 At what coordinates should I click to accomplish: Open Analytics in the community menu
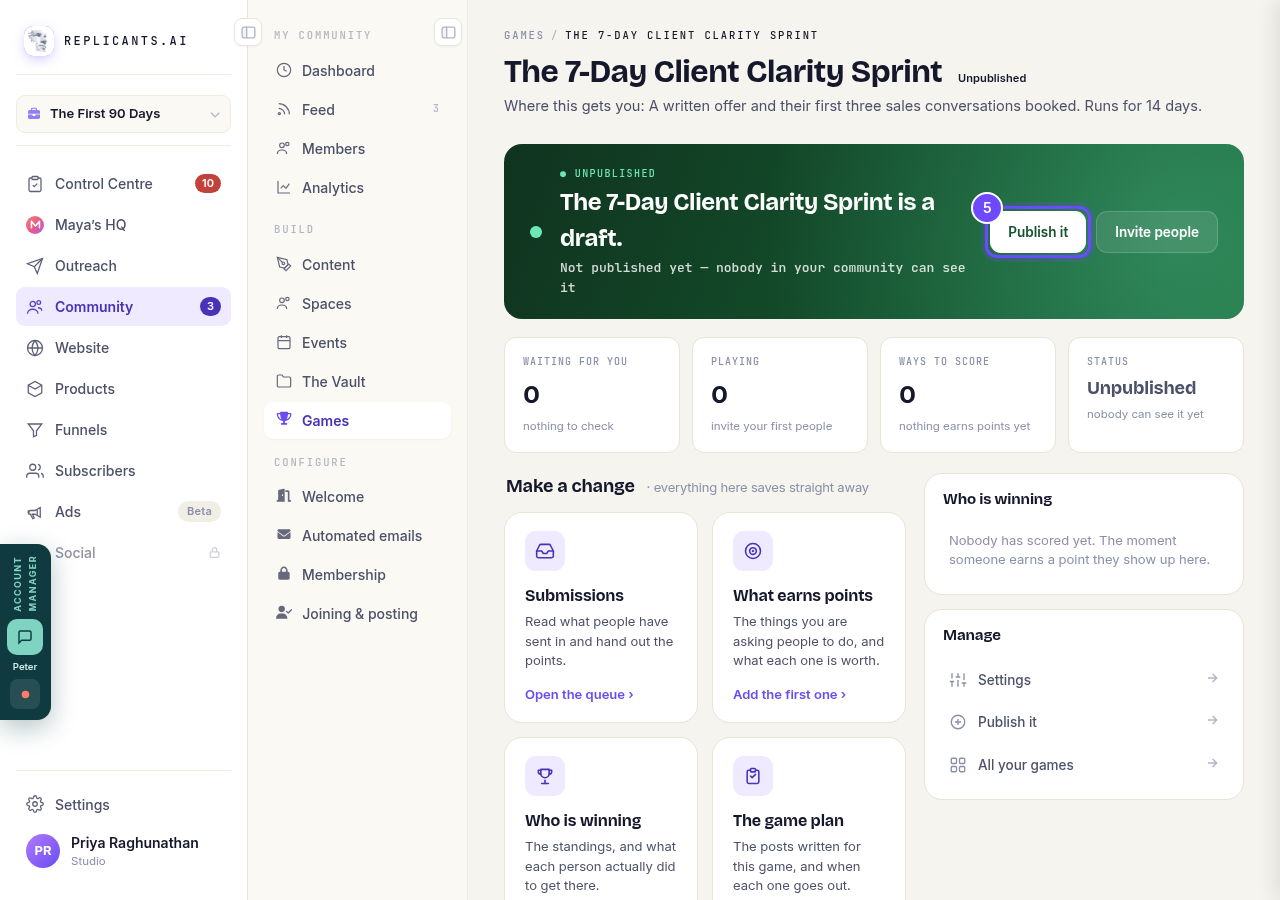click(x=357, y=188)
